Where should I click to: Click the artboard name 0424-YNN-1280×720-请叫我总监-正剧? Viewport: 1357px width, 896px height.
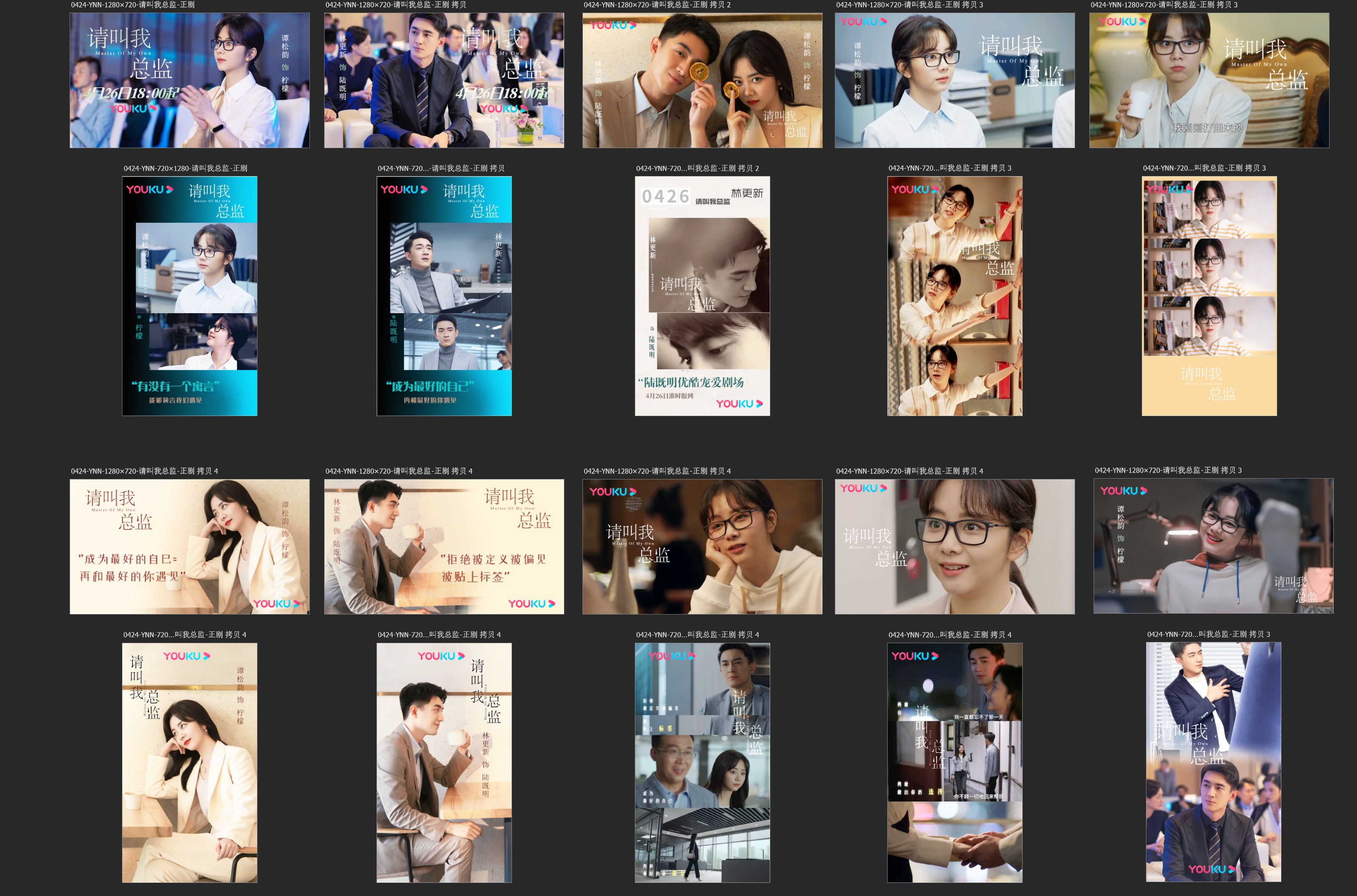tap(133, 5)
